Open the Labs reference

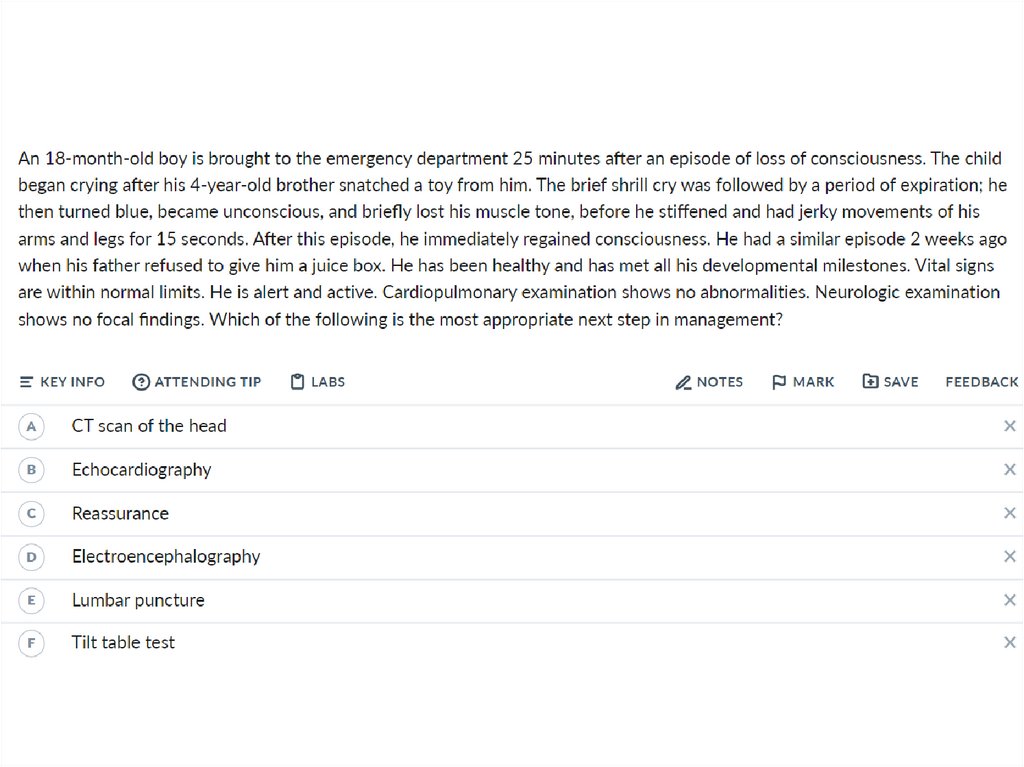pos(317,382)
